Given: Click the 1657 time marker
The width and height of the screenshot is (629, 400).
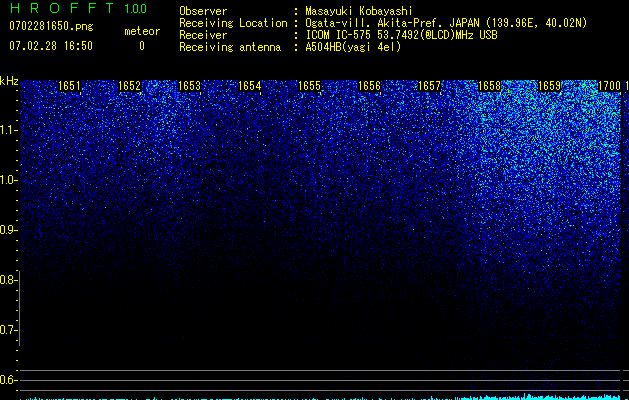Looking at the screenshot, I should 429,86.
